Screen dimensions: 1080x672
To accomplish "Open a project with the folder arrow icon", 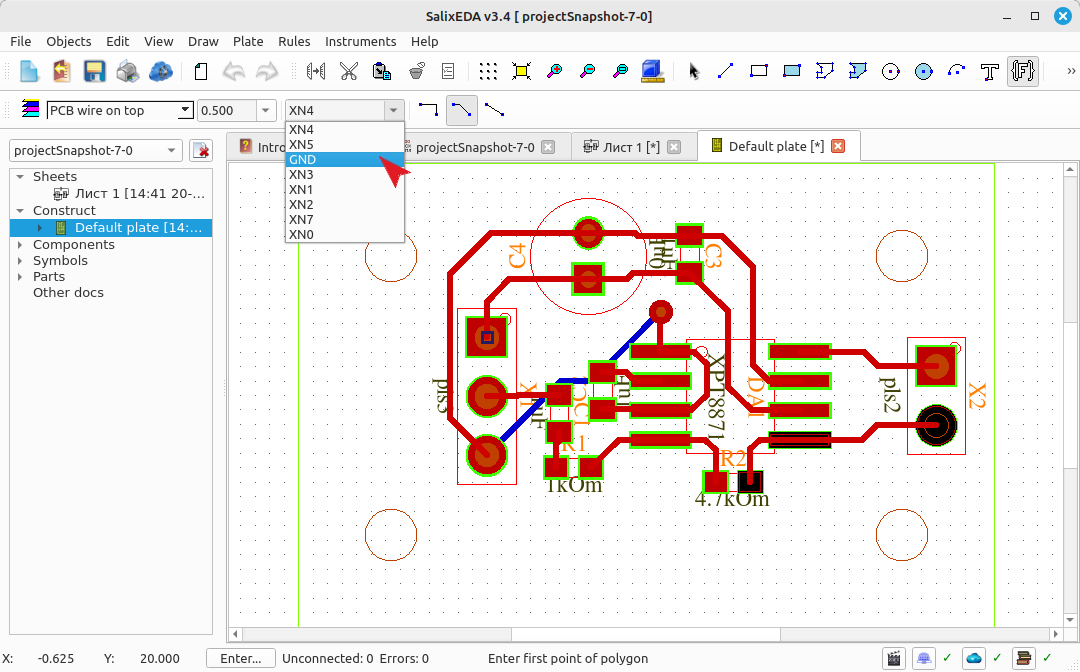I will click(61, 71).
